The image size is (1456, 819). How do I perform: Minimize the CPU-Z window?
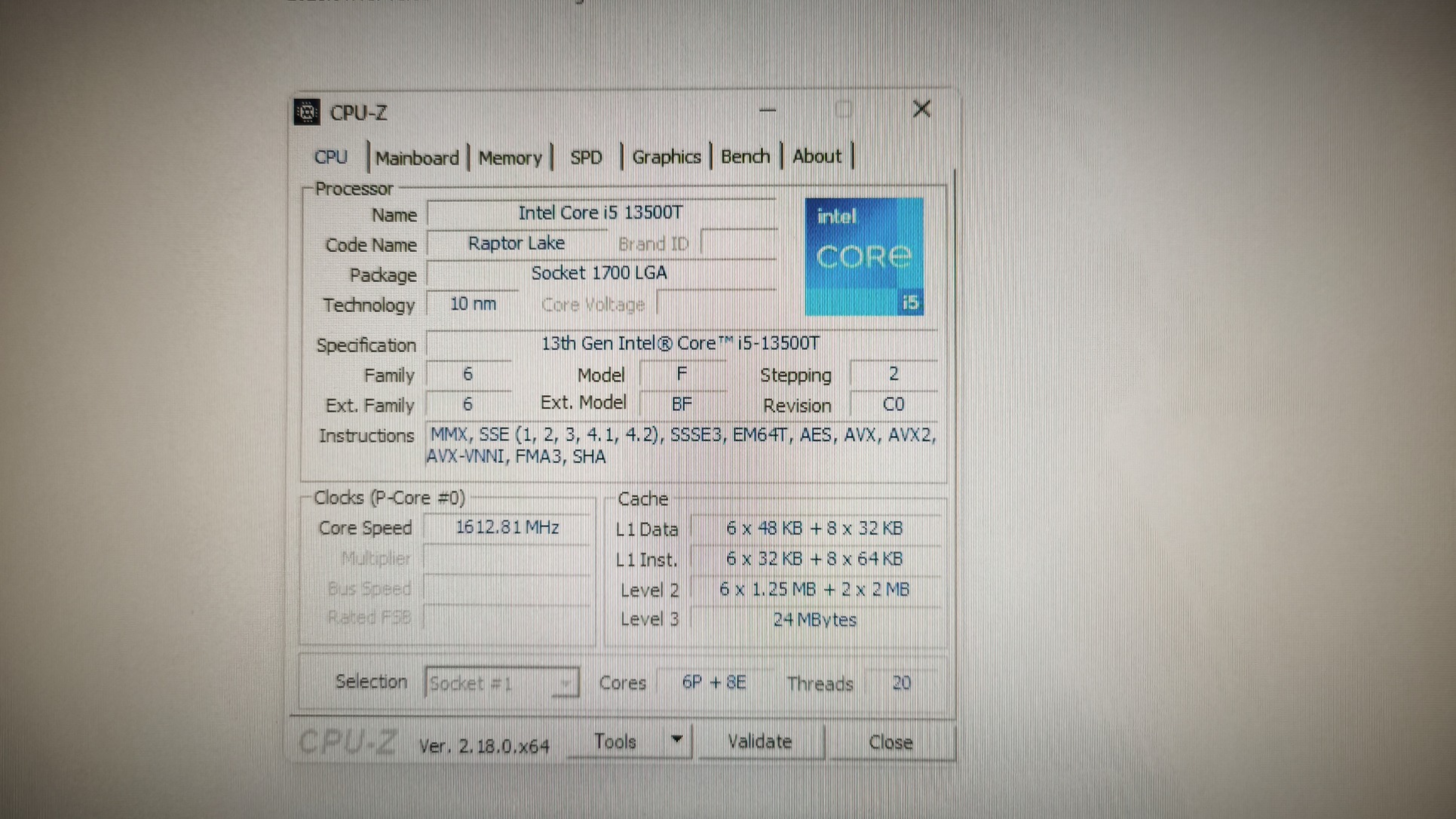click(768, 110)
